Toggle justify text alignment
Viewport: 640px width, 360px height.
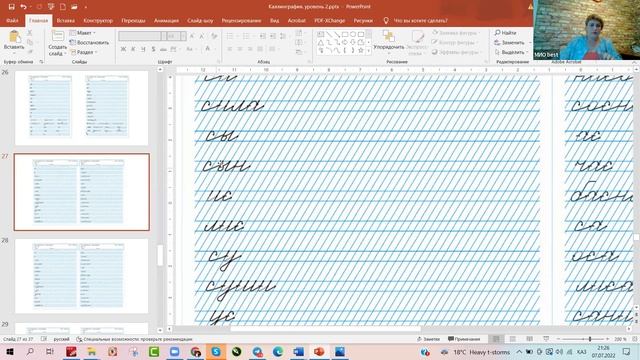pyautogui.click(x=260, y=49)
